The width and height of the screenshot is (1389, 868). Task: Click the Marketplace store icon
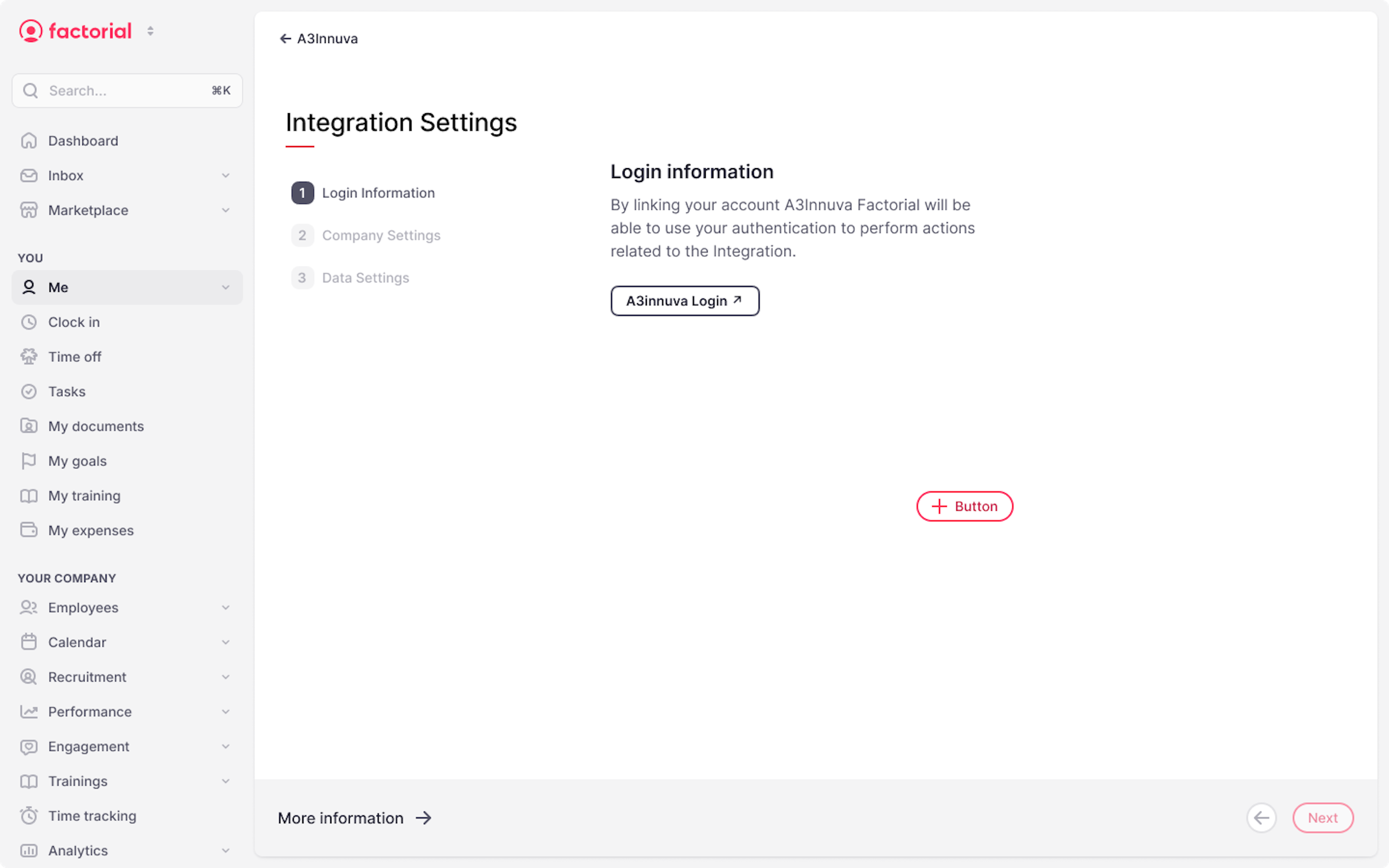coord(29,210)
